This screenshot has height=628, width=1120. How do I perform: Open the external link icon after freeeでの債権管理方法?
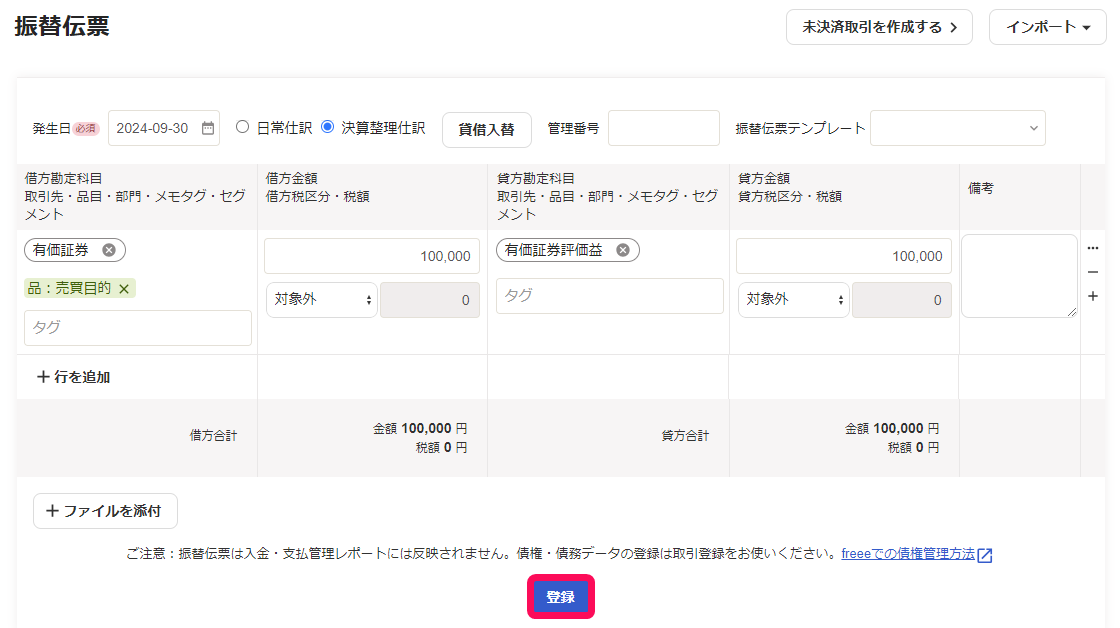coord(985,555)
